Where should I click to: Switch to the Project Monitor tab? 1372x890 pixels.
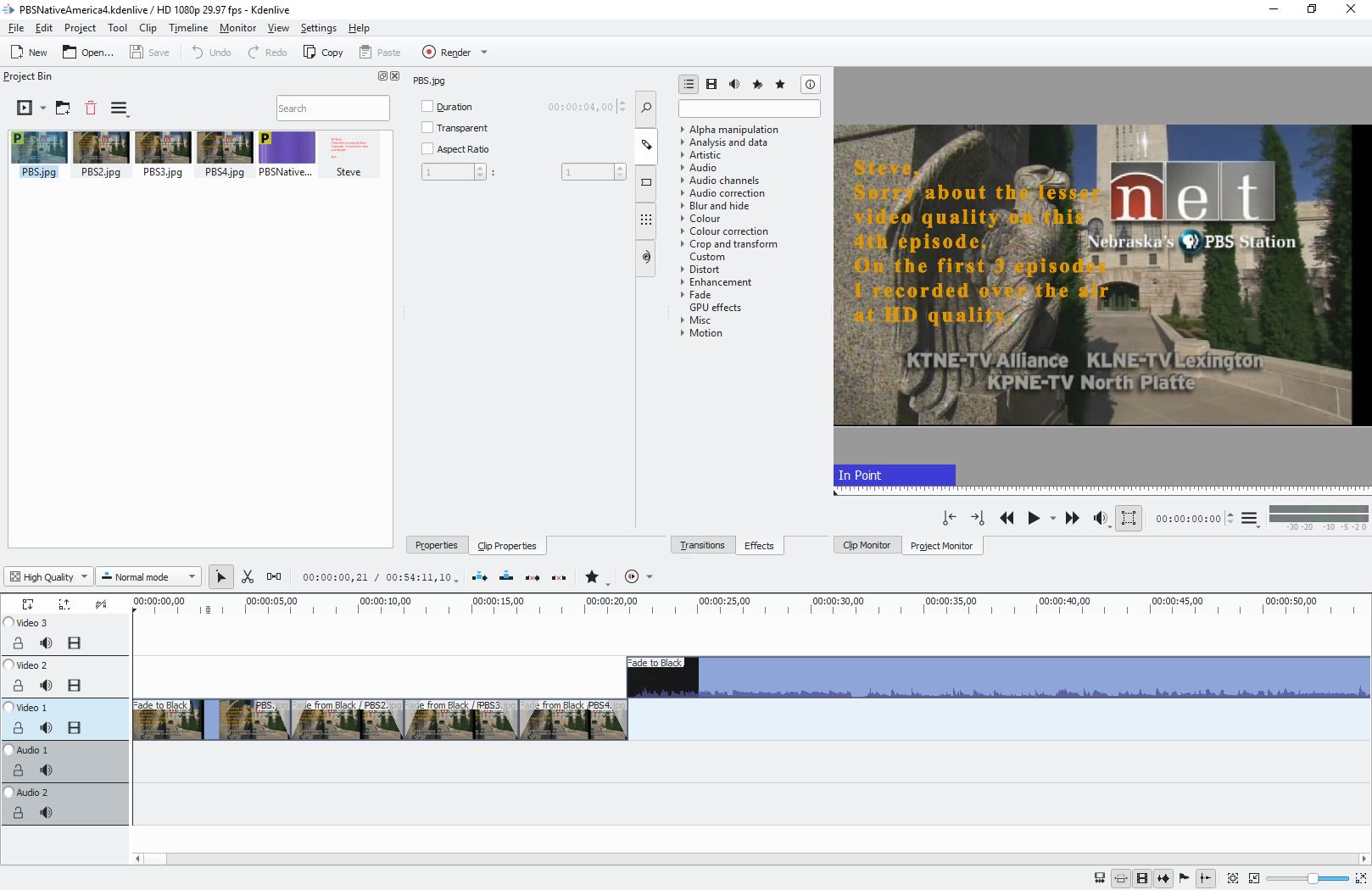[941, 546]
